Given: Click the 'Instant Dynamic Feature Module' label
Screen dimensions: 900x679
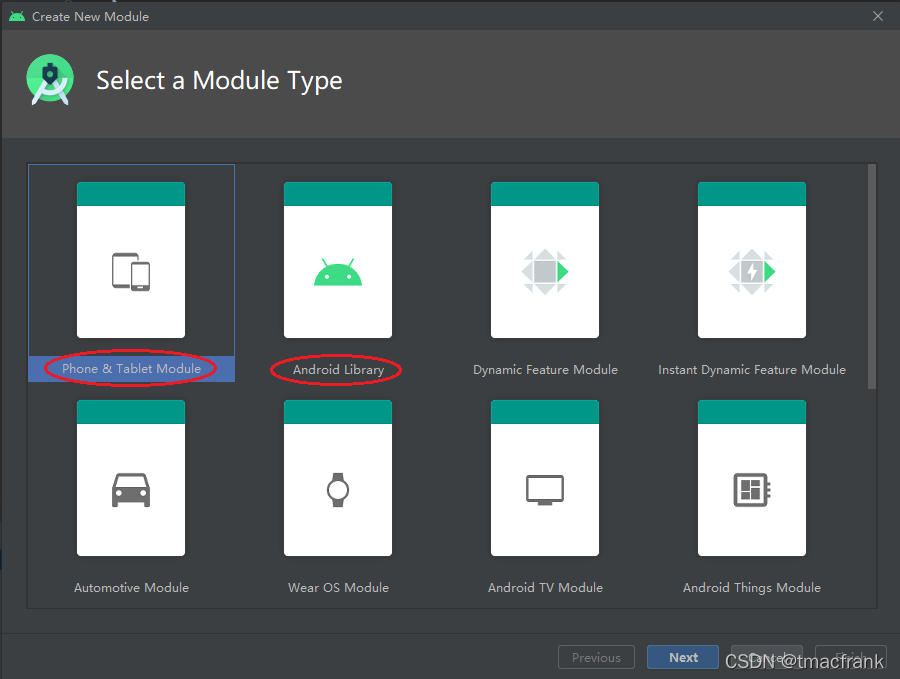Looking at the screenshot, I should (x=752, y=370).
